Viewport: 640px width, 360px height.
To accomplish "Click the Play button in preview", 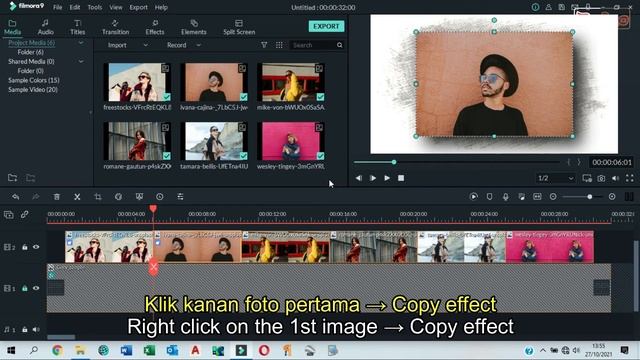I will (387, 178).
